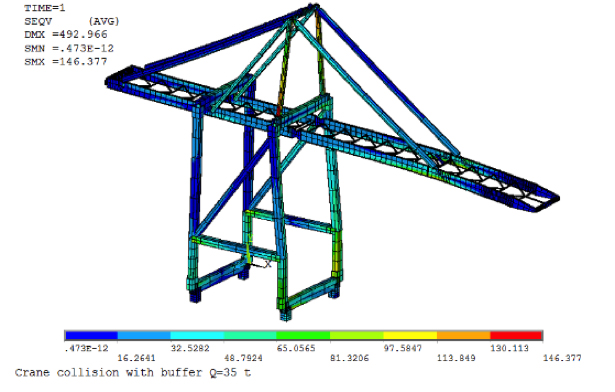
Task: Click the SMN =.473E-12 text
Action: (x=69, y=48)
